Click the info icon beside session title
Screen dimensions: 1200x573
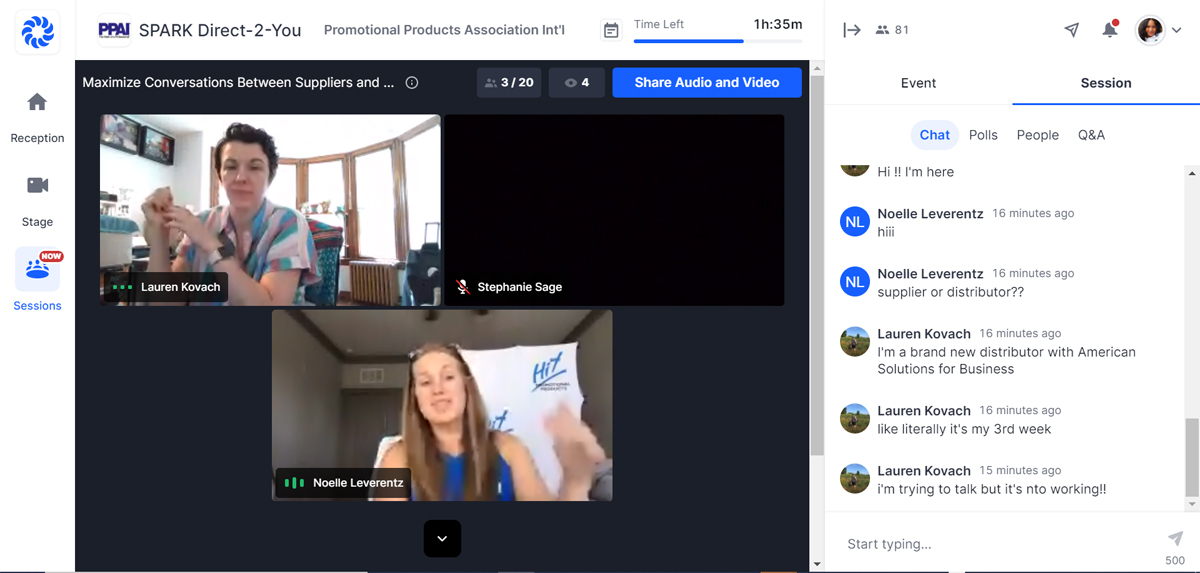(412, 83)
